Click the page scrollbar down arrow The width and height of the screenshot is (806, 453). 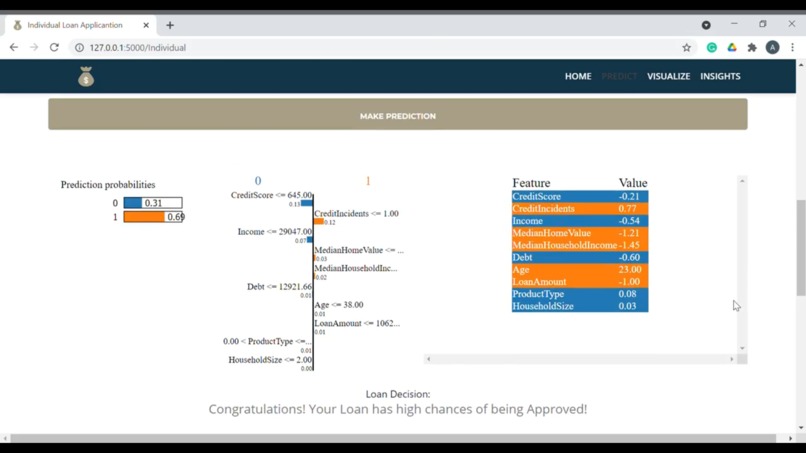pos(801,428)
